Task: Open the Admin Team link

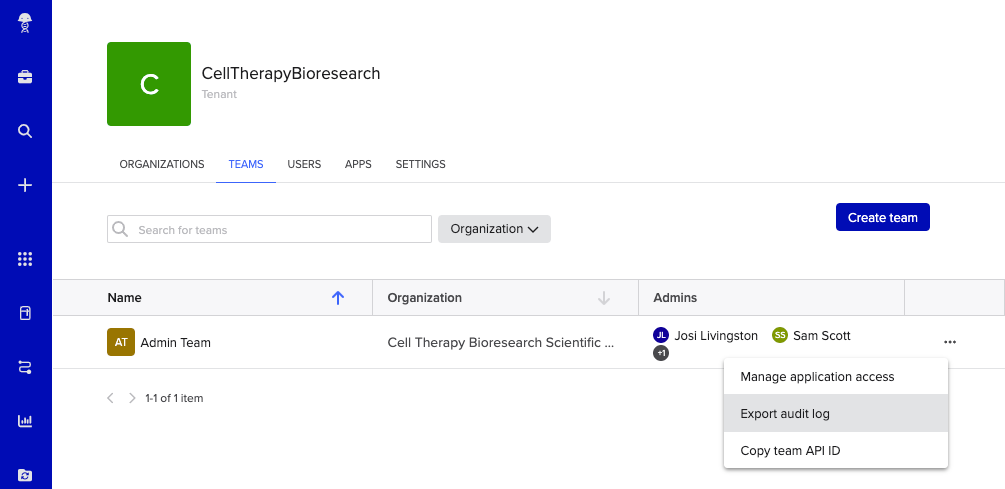Action: 175,342
